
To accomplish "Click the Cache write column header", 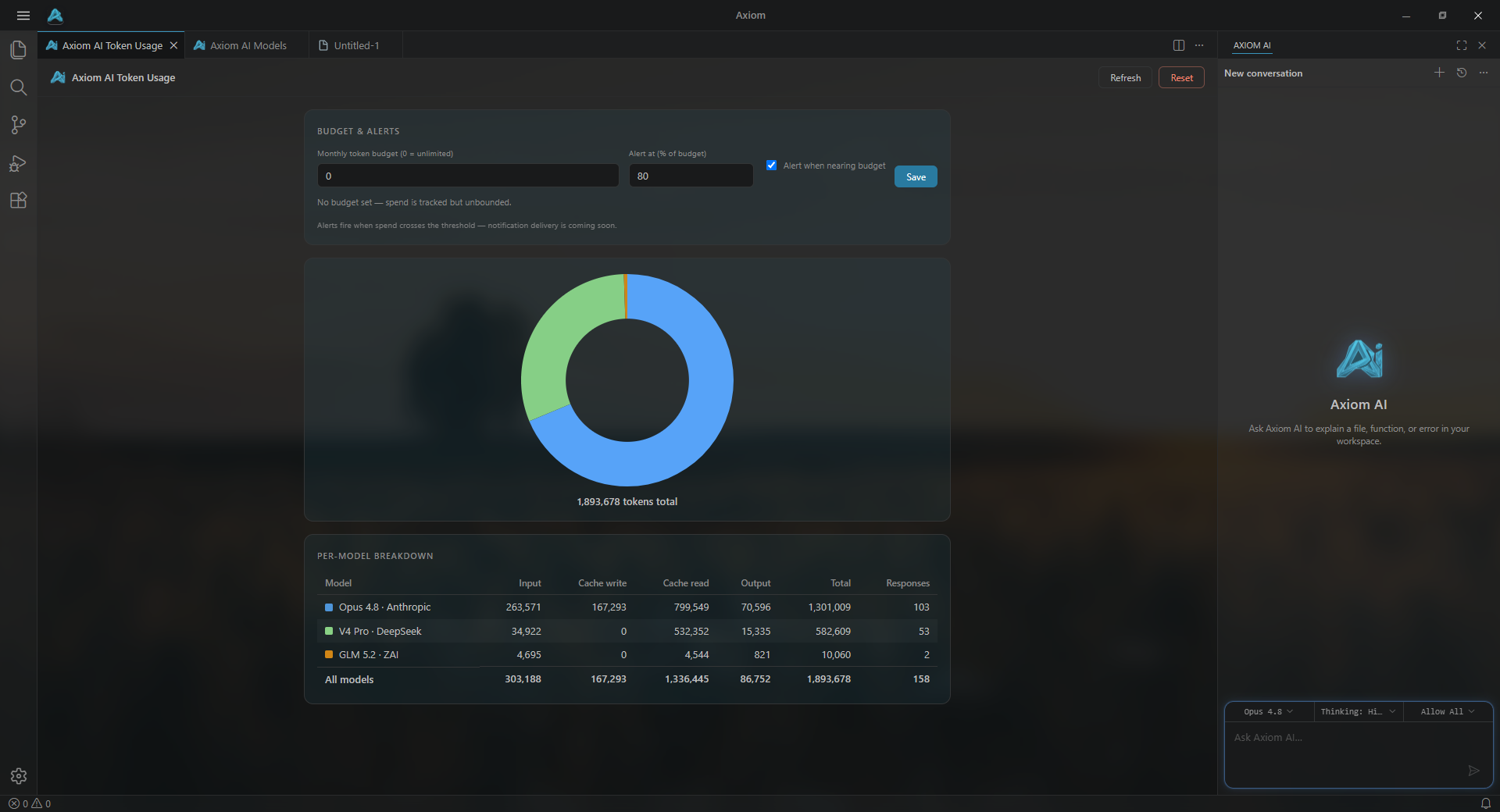I will 602,583.
